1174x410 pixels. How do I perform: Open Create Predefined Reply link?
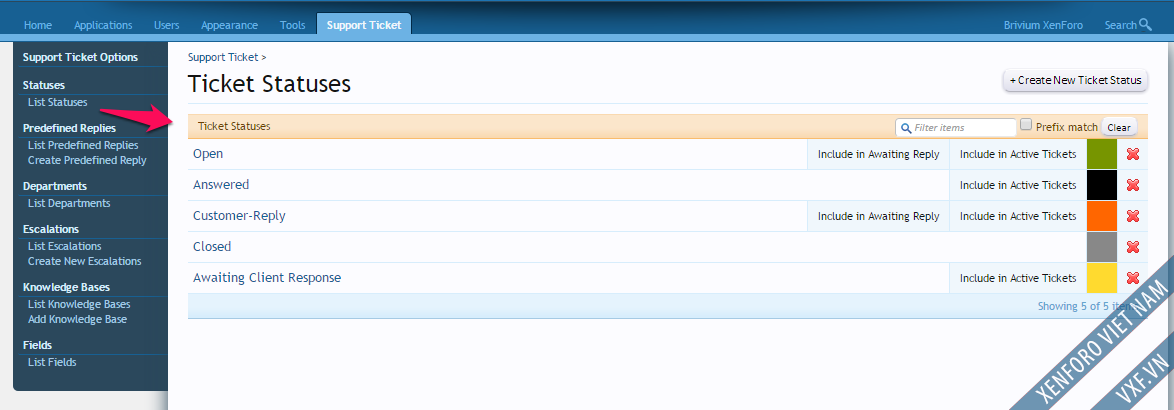tap(87, 160)
